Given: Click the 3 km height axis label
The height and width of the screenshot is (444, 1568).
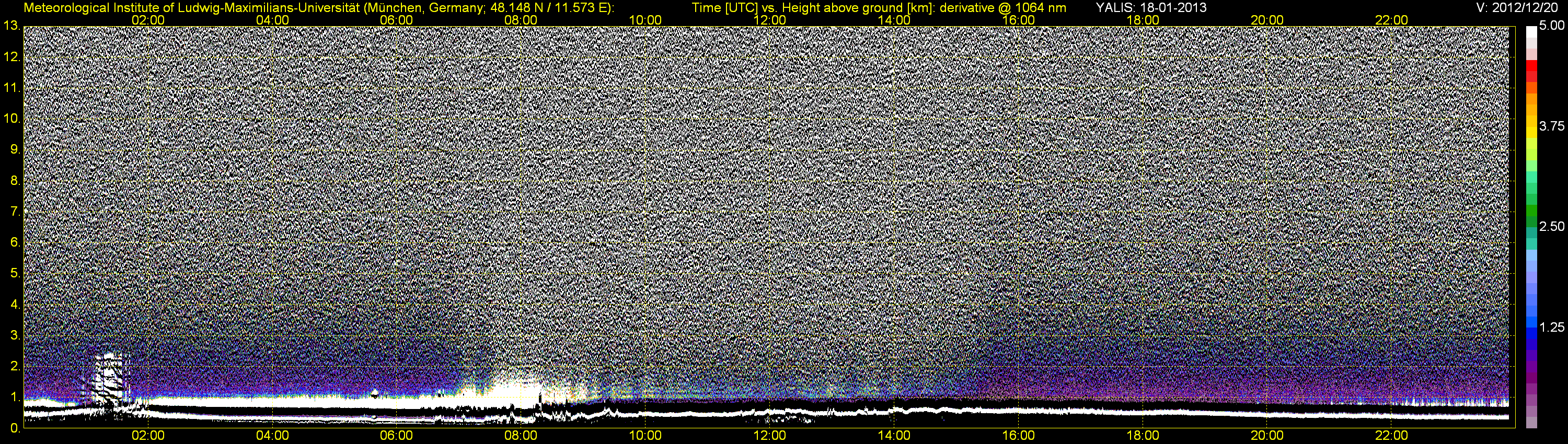Looking at the screenshot, I should point(15,335).
